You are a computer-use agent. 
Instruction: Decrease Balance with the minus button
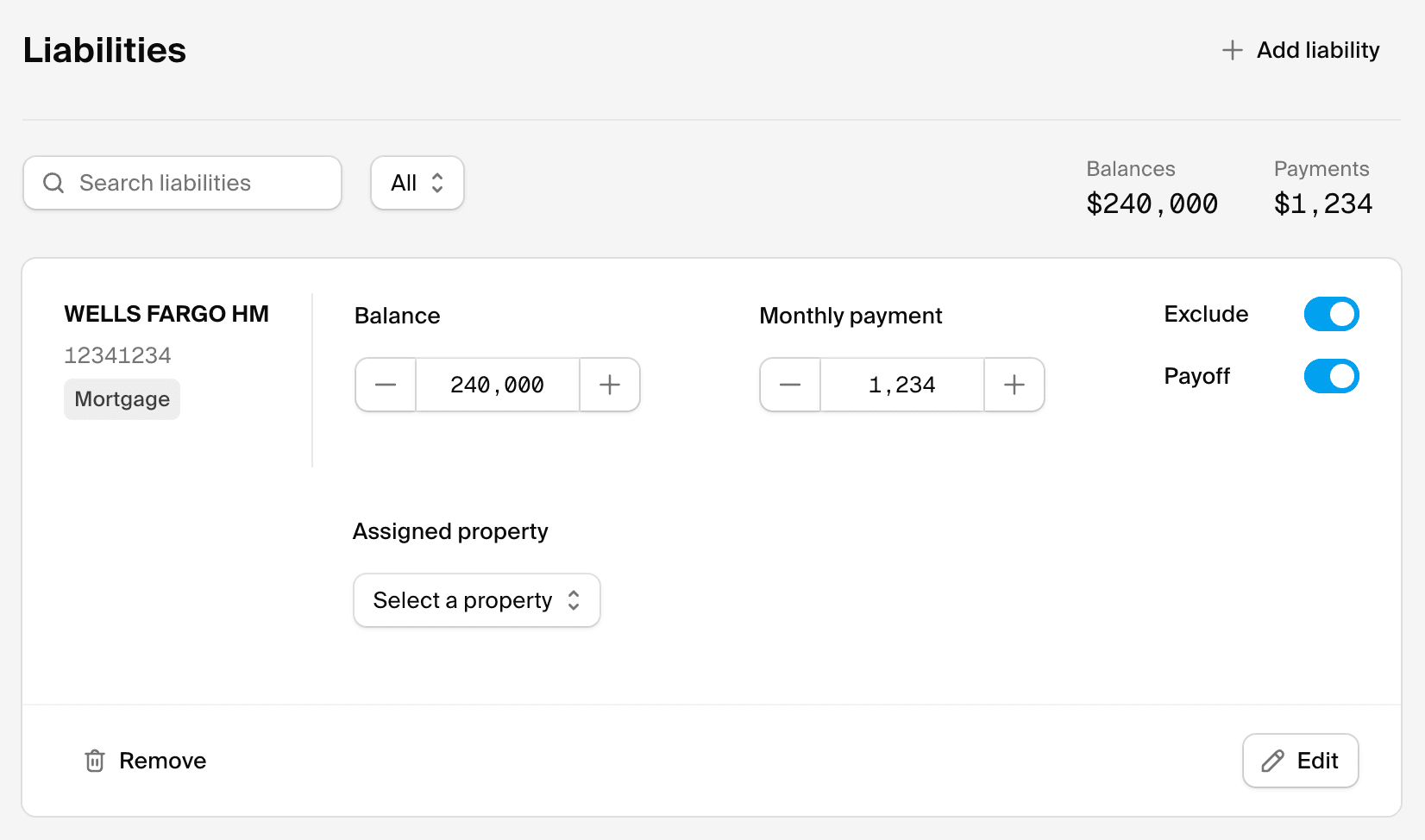pyautogui.click(x=386, y=385)
